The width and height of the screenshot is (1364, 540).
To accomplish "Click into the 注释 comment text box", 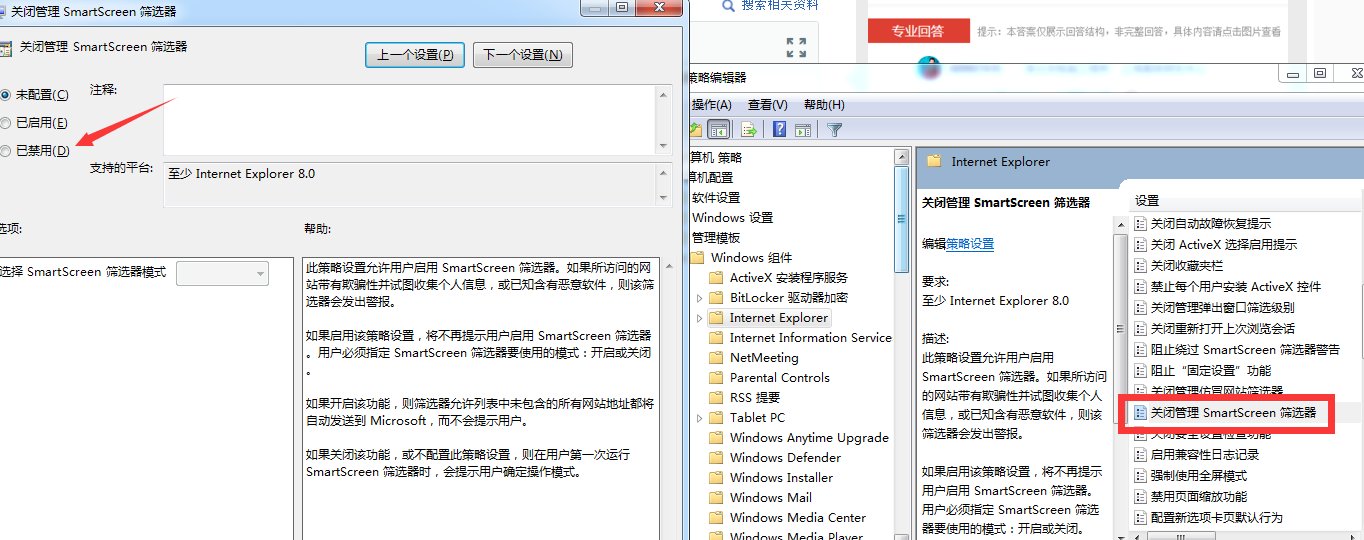I will (x=409, y=120).
